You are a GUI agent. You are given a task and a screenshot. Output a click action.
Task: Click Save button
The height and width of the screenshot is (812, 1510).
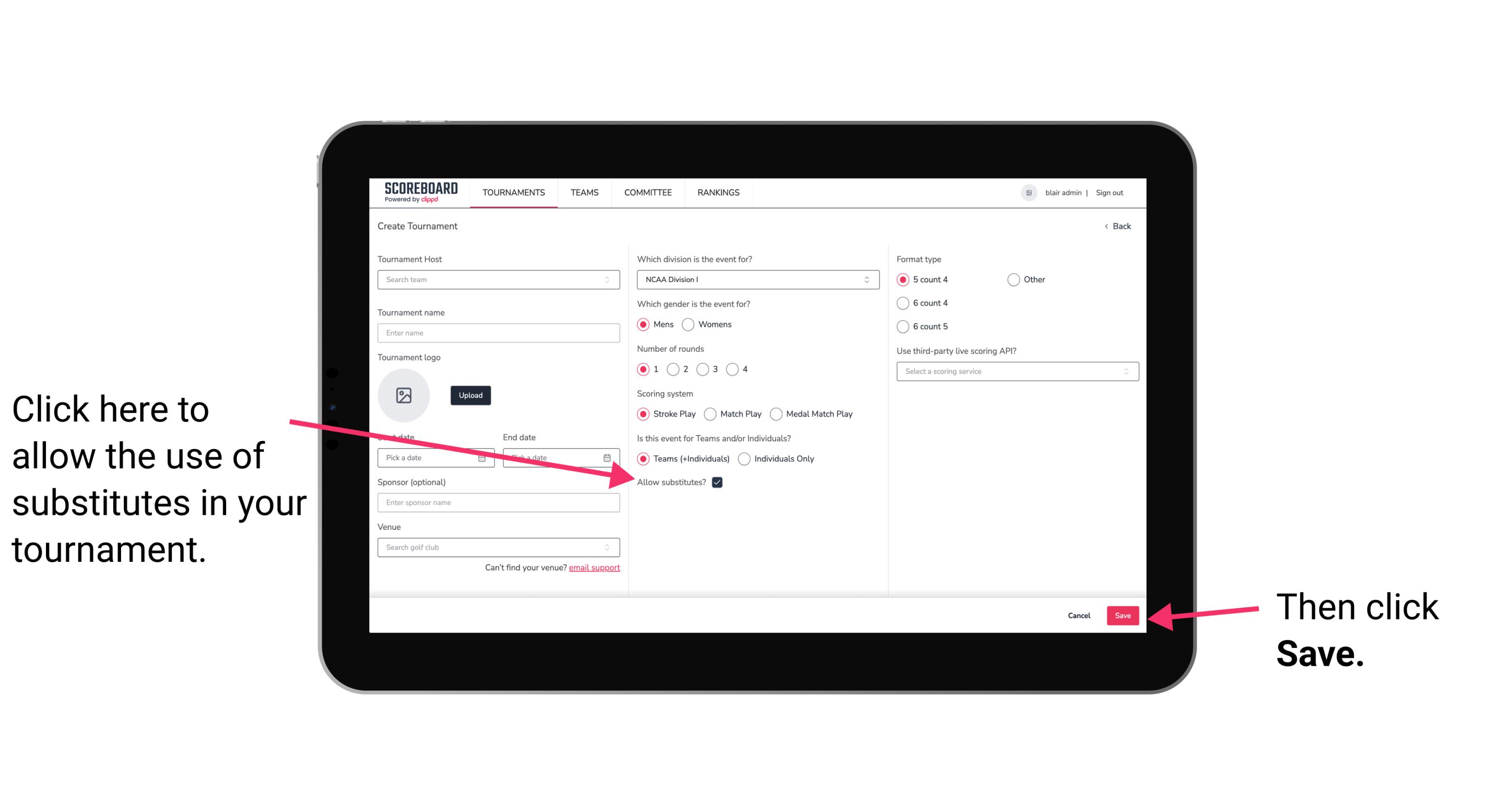pos(1122,615)
